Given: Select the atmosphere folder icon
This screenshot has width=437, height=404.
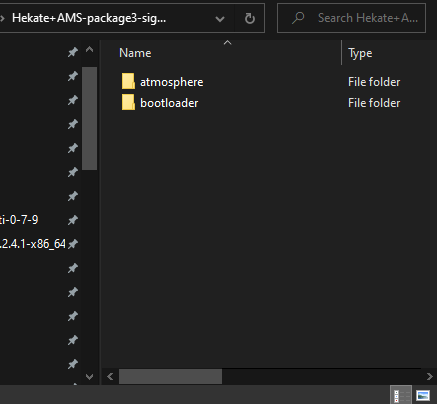Looking at the screenshot, I should (128, 82).
